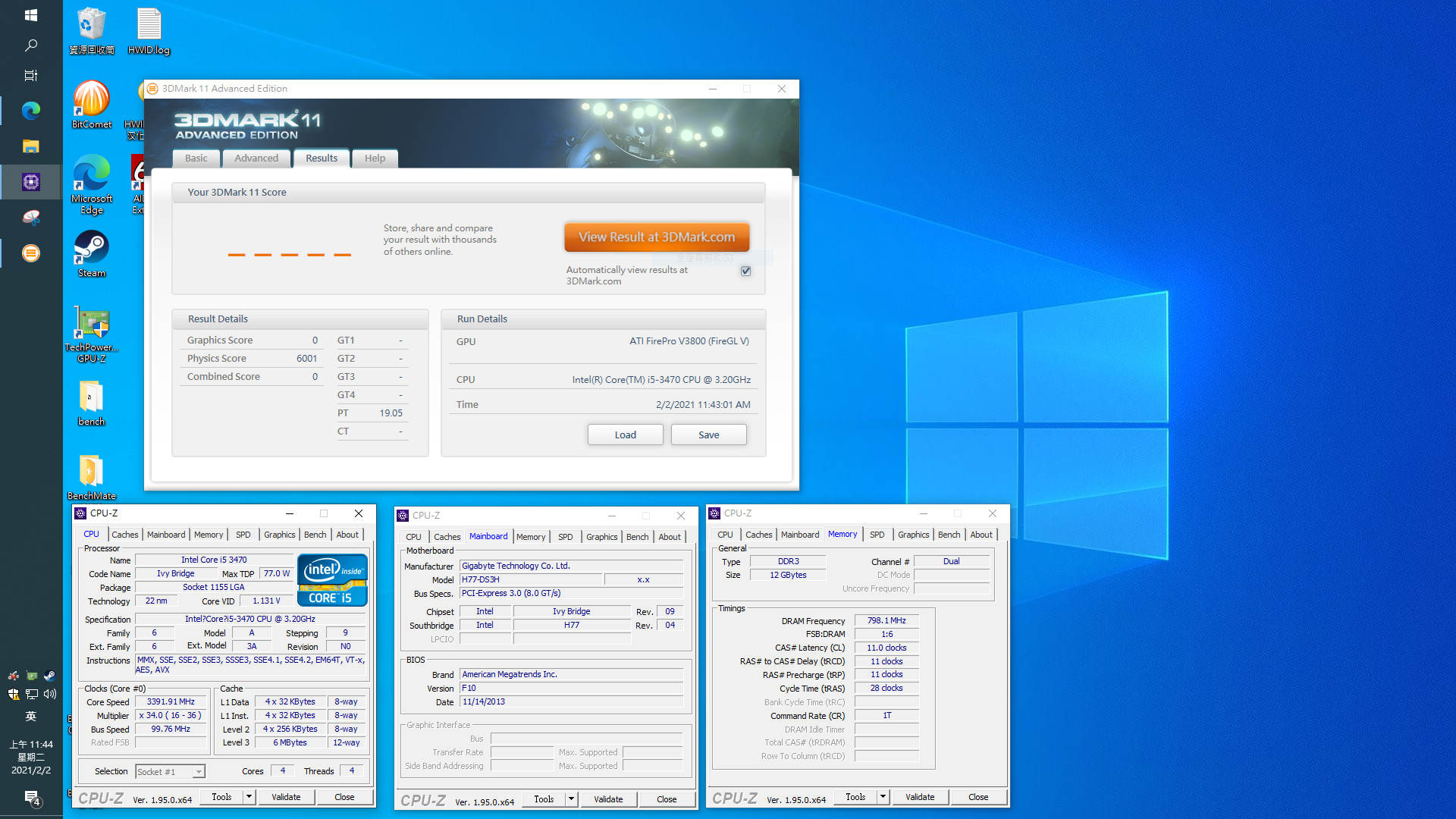Viewport: 1456px width, 819px height.
Task: Click the Physics Score value 6001
Action: click(x=306, y=359)
